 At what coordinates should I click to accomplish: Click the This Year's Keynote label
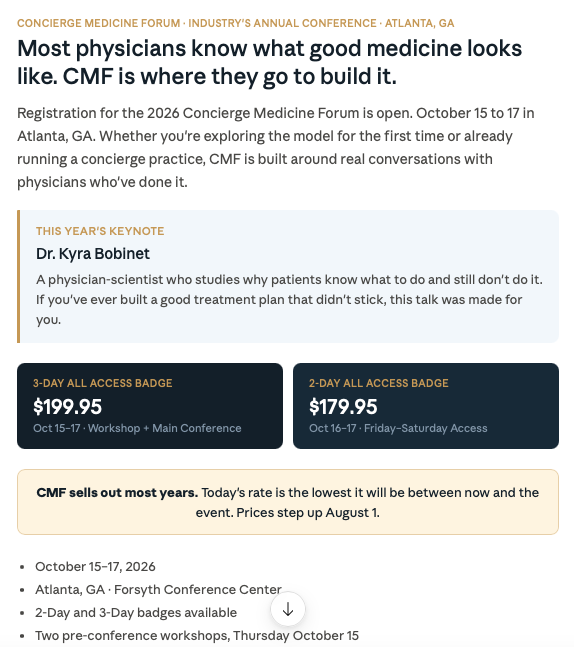[x=100, y=231]
